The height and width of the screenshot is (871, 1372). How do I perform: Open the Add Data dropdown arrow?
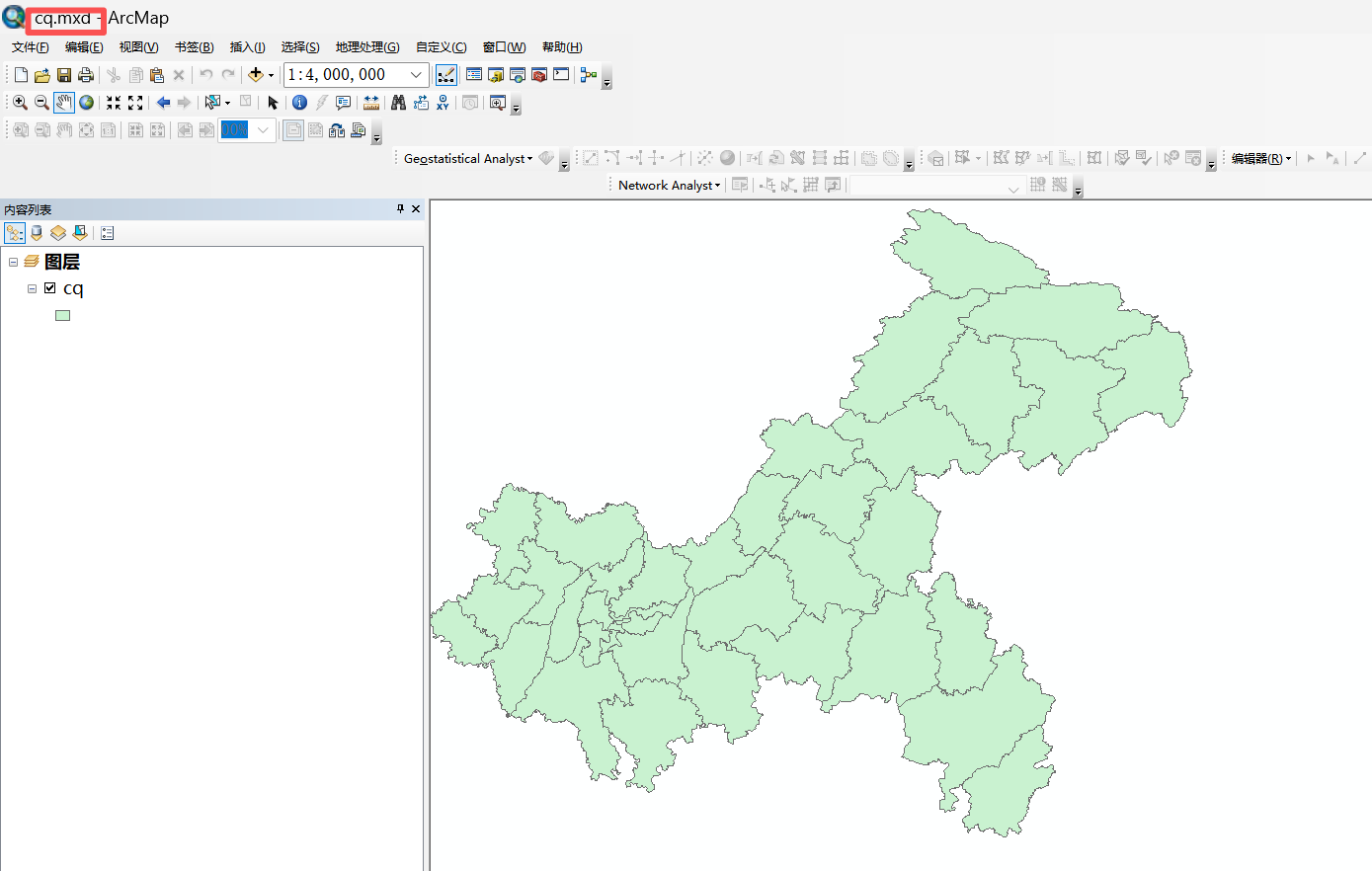[x=271, y=75]
